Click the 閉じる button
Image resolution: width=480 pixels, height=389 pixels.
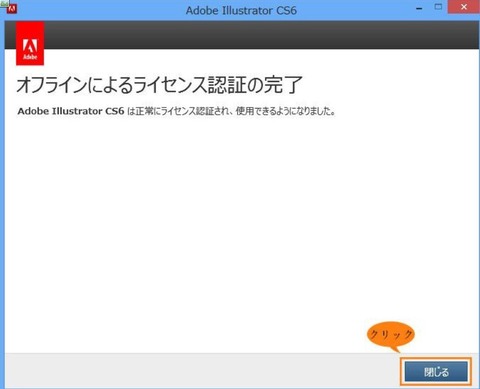click(x=436, y=372)
